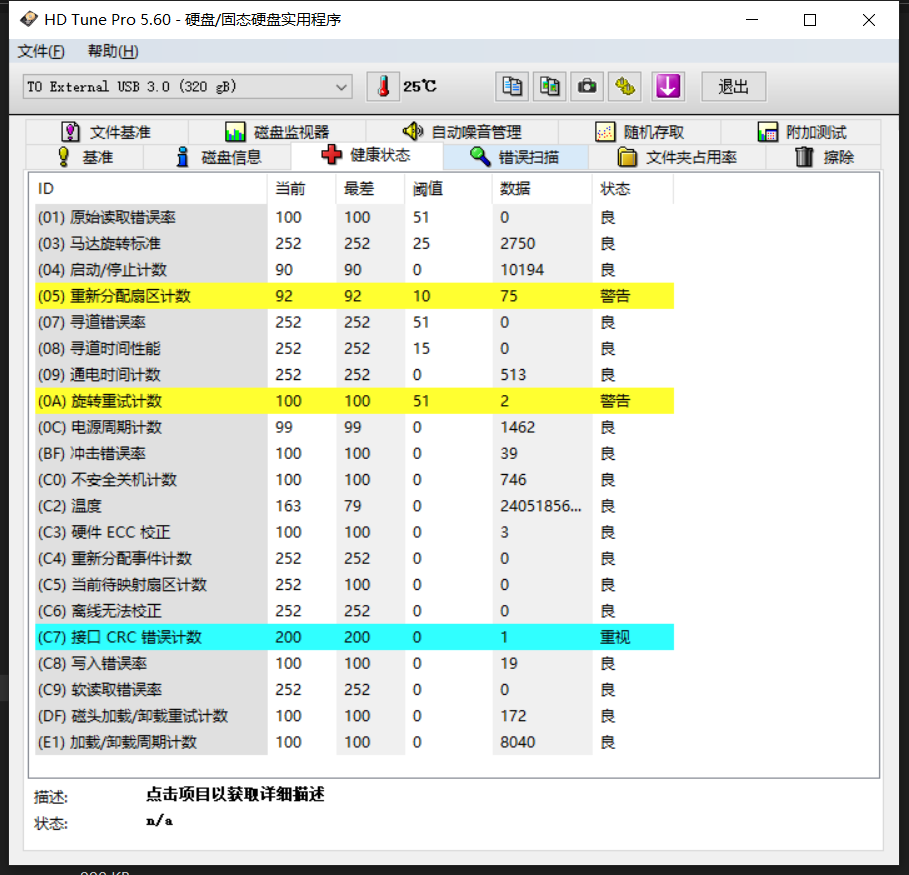909x875 pixels.
Task: Switch to the 磁盘监视器 tab
Action: coord(277,132)
